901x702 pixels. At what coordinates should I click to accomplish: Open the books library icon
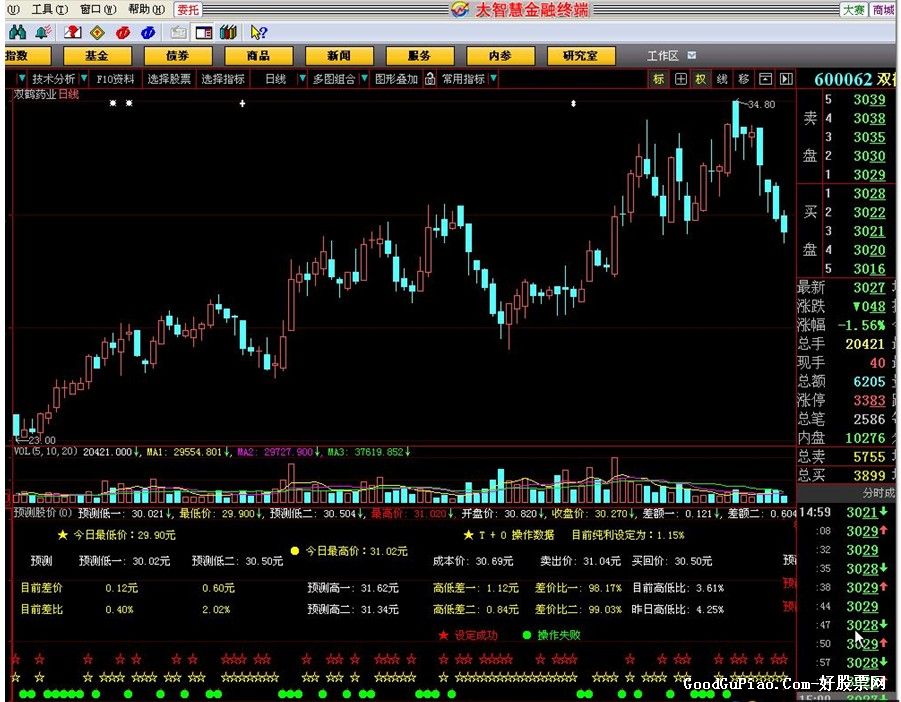tap(229, 32)
